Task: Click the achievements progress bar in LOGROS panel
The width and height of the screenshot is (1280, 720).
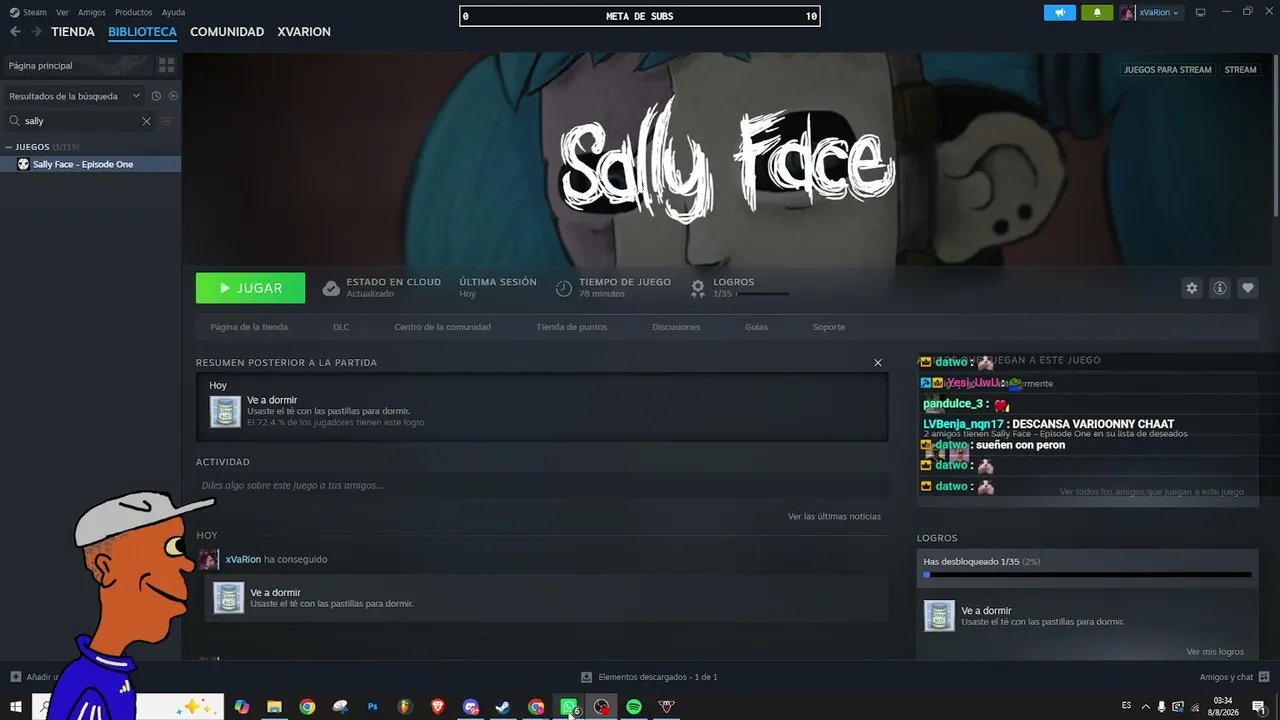Action: (x=1087, y=575)
